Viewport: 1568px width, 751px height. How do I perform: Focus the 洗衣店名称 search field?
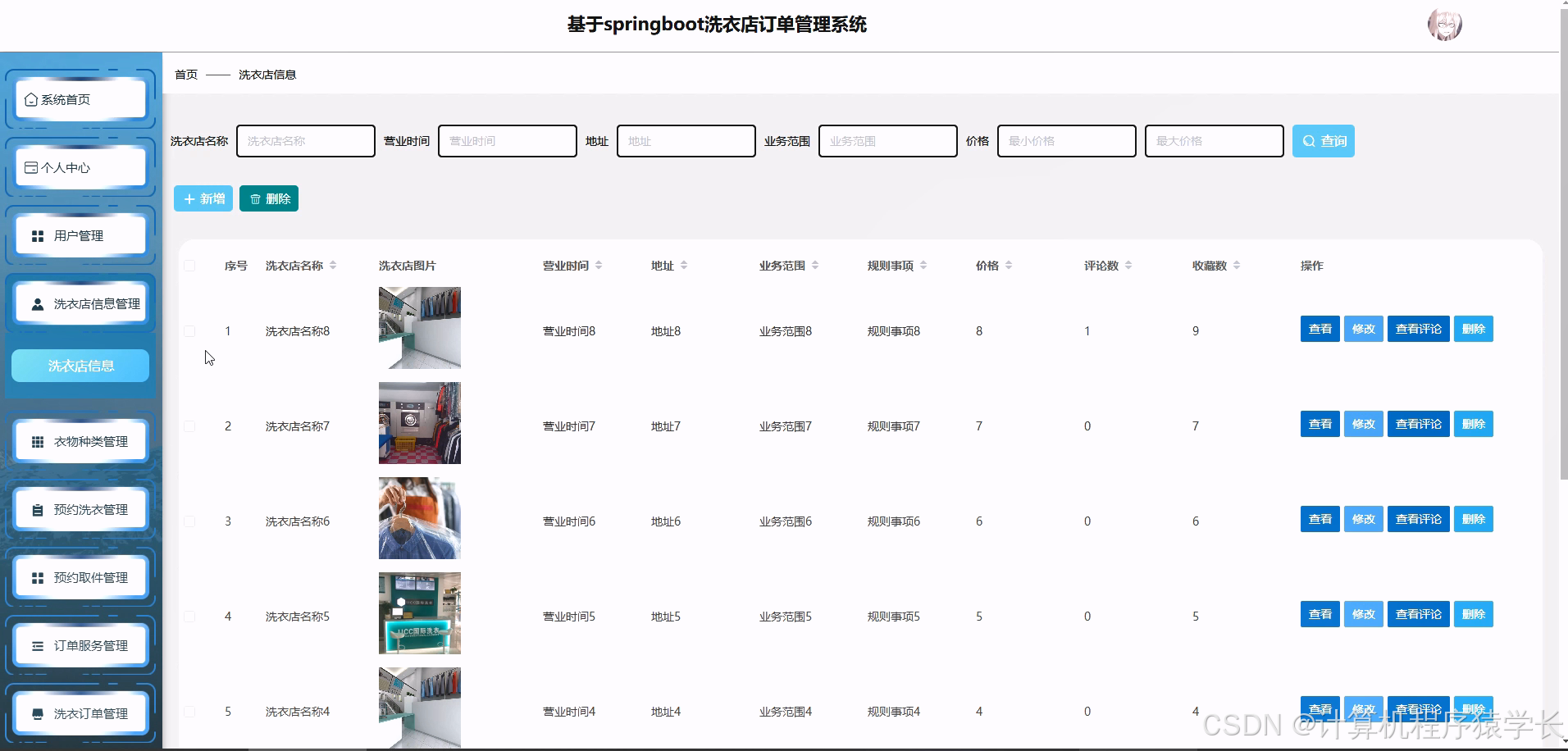point(306,141)
